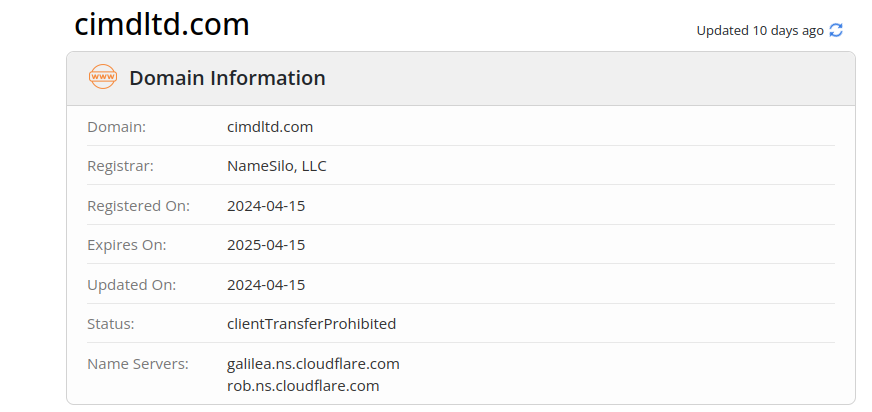Click the clientTransferProhibited status value
Viewport: 872px width, 412px height.
(x=312, y=323)
